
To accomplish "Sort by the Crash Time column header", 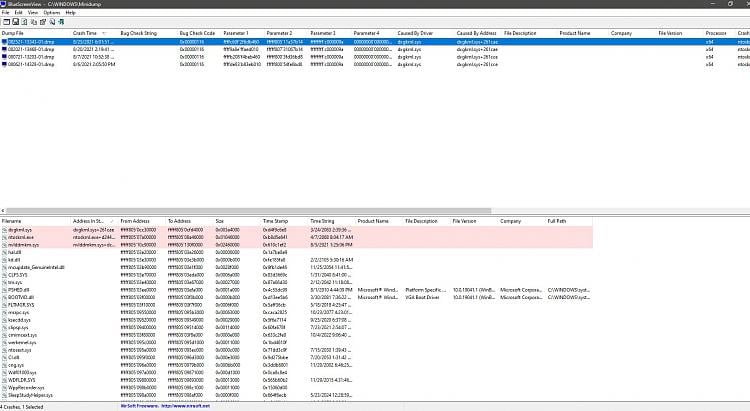I will tap(95, 33).
